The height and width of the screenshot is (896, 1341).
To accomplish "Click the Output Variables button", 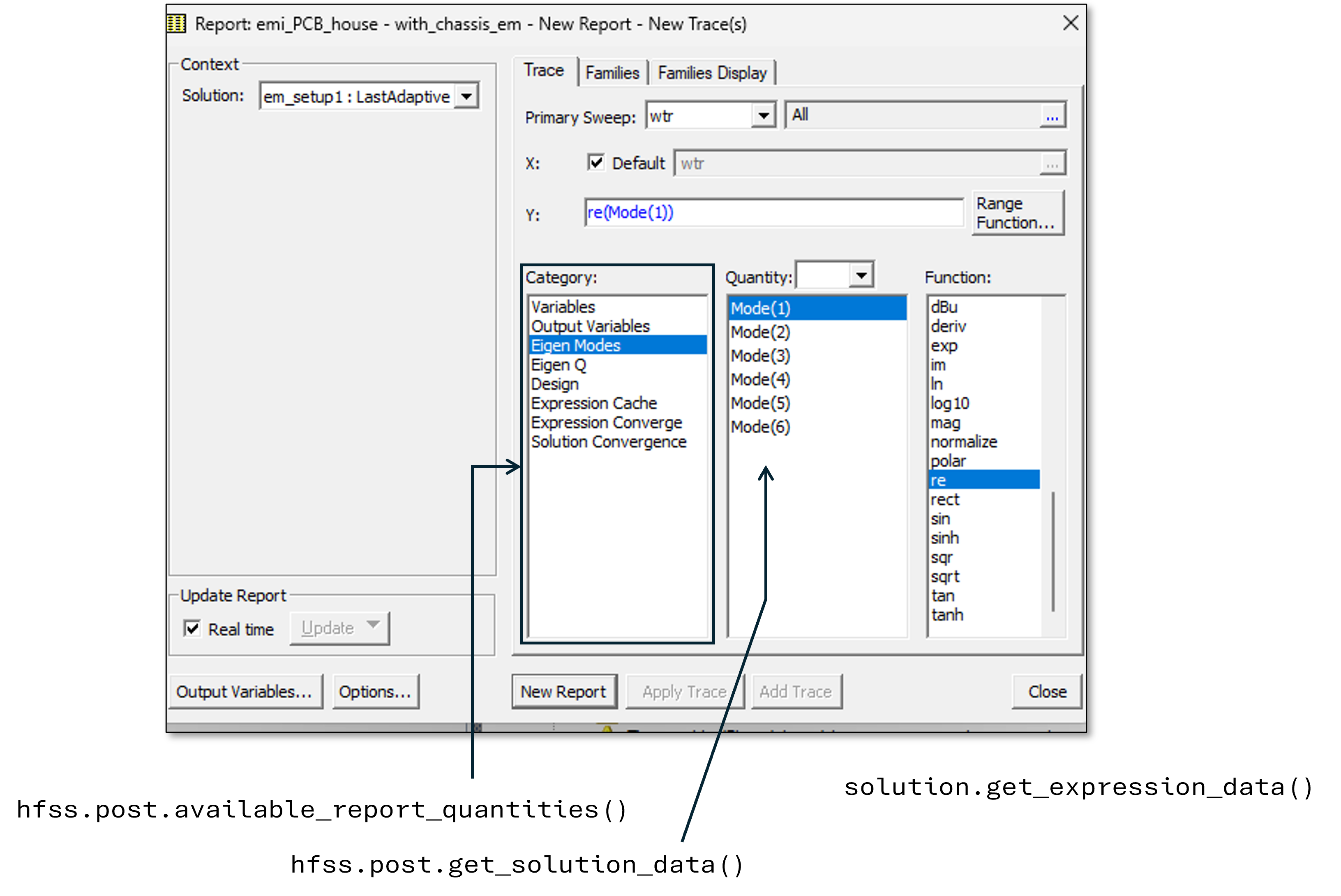I will [x=245, y=691].
